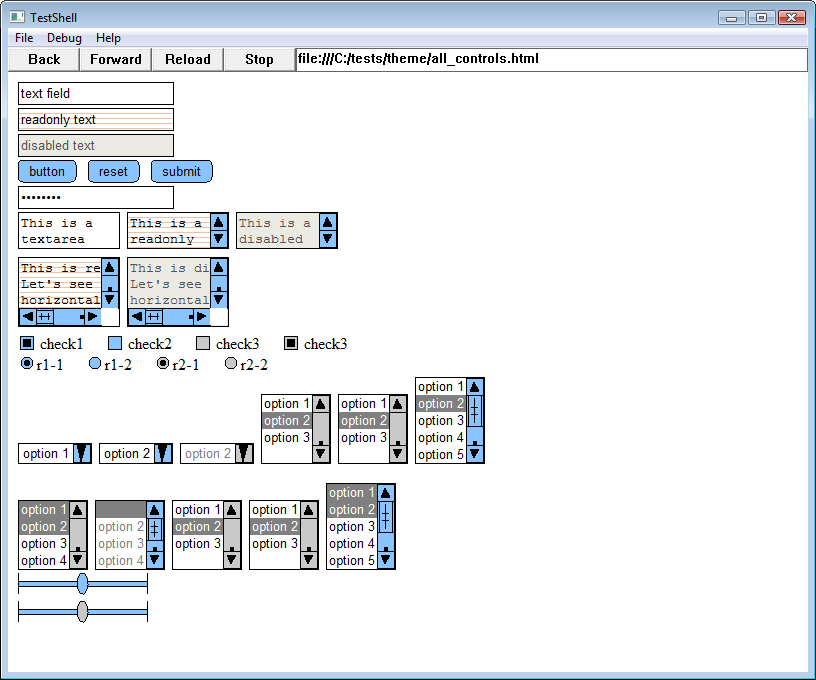Select the r1-2 radio button
Image resolution: width=816 pixels, height=680 pixels.
[x=95, y=364]
